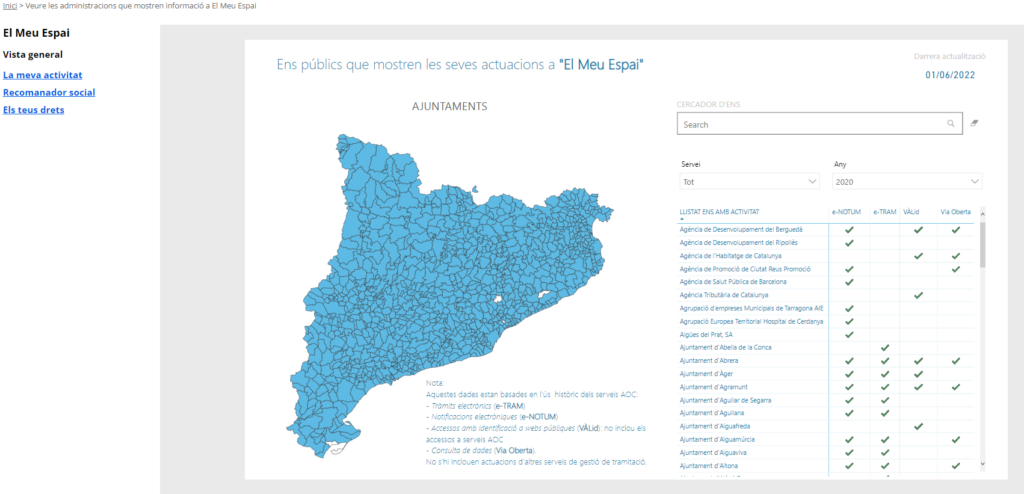Click VÀLid checkmark for Ajuntament d'Aiguafreda
Viewport: 1024px width, 494px height.
point(918,426)
